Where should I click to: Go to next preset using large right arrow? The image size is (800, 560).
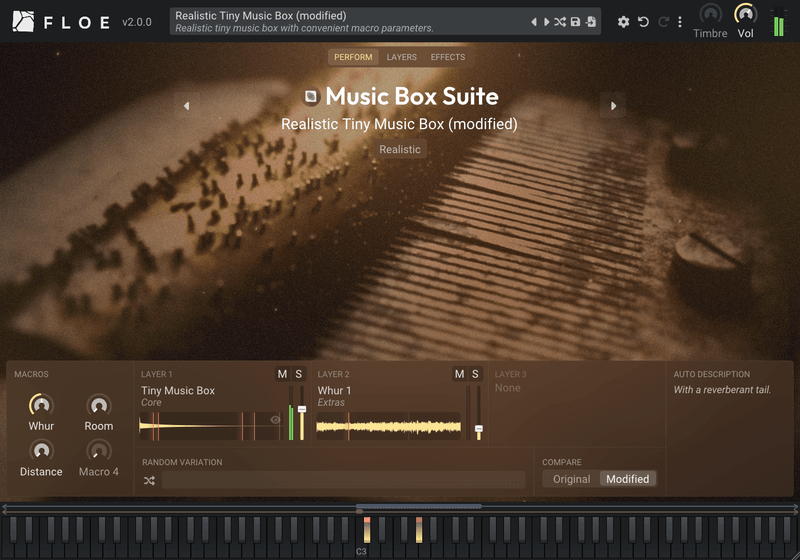click(613, 106)
